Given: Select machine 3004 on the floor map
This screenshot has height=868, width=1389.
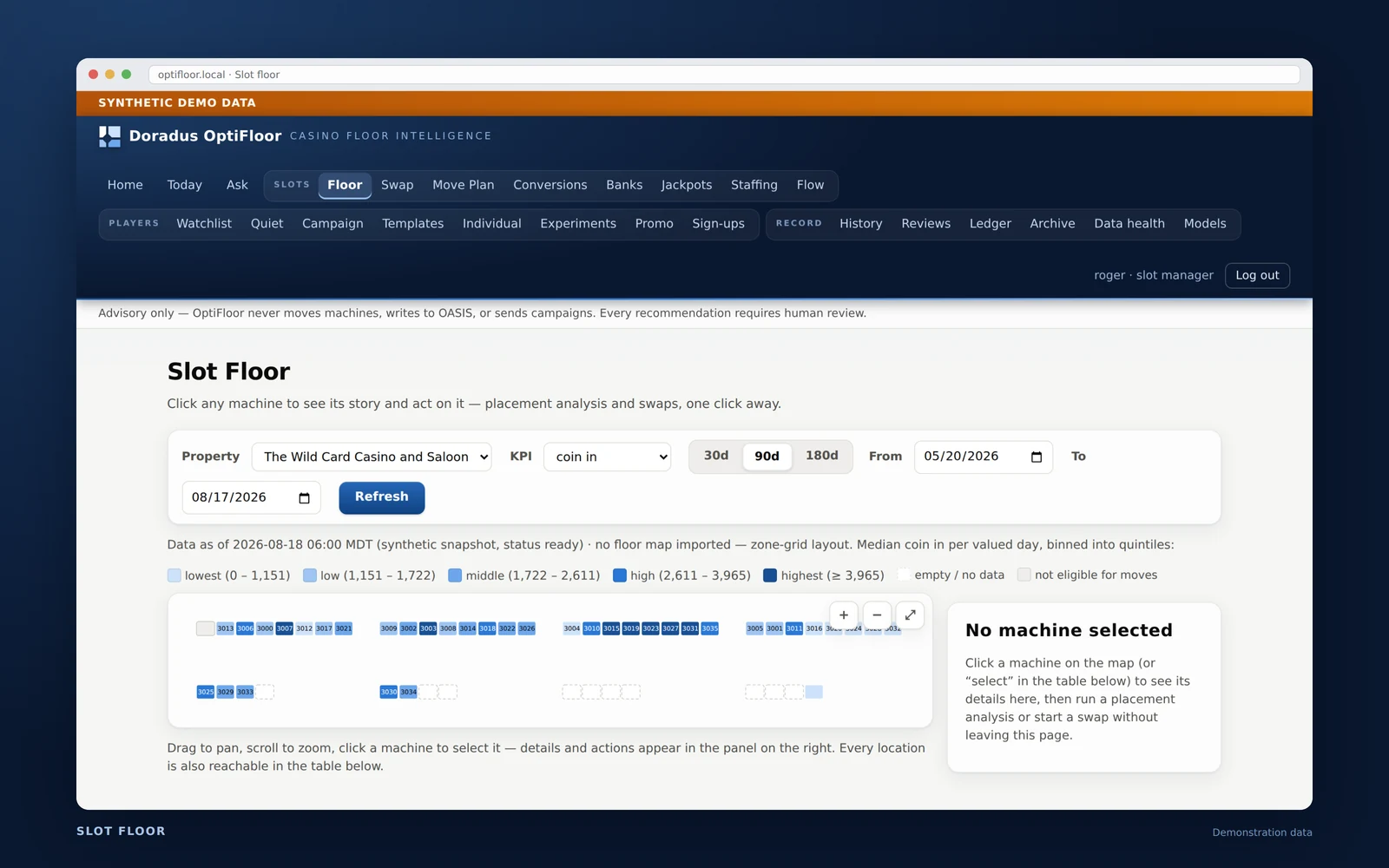Looking at the screenshot, I should pyautogui.click(x=572, y=628).
